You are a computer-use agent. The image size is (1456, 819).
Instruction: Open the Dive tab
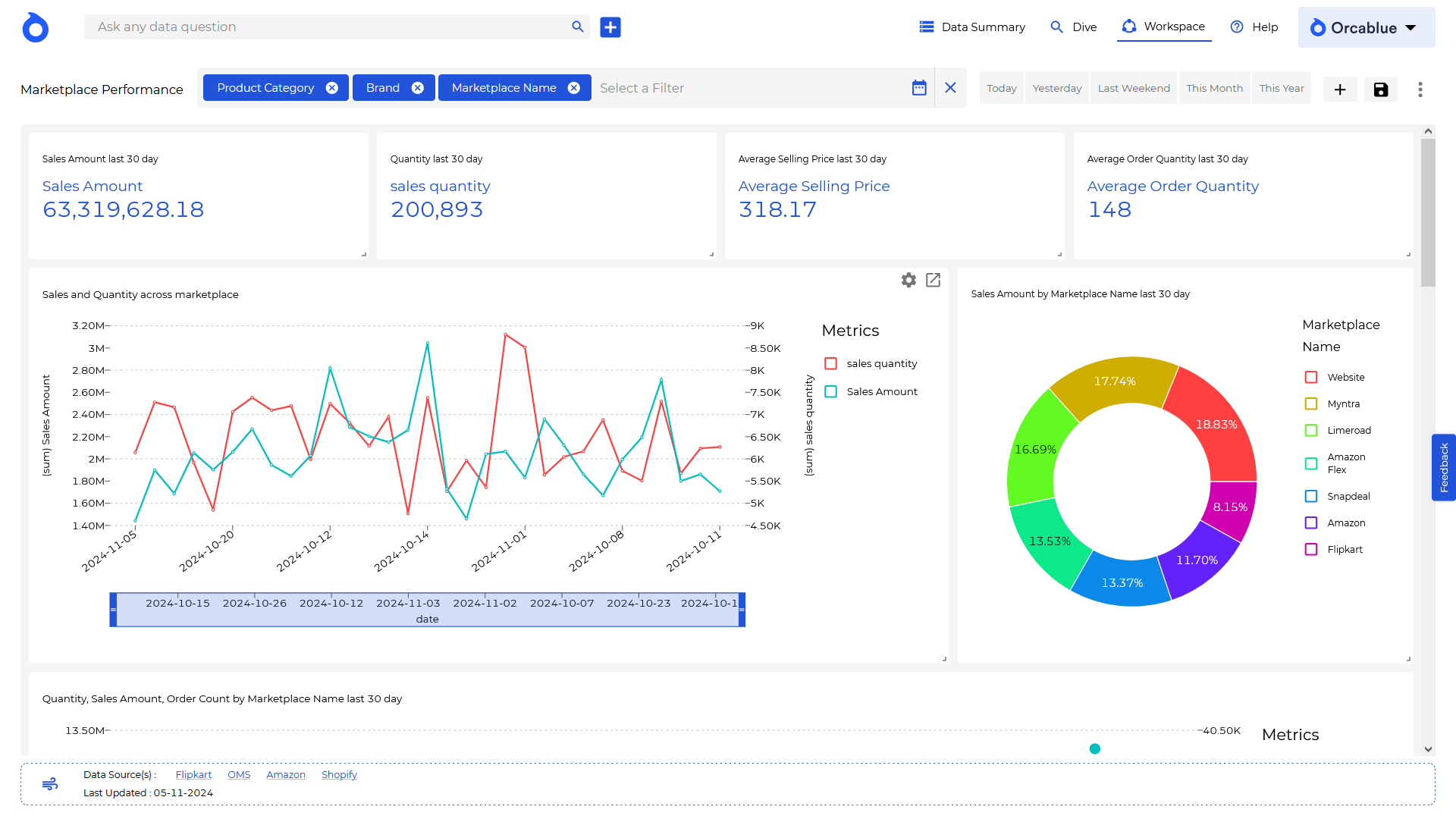[x=1074, y=27]
